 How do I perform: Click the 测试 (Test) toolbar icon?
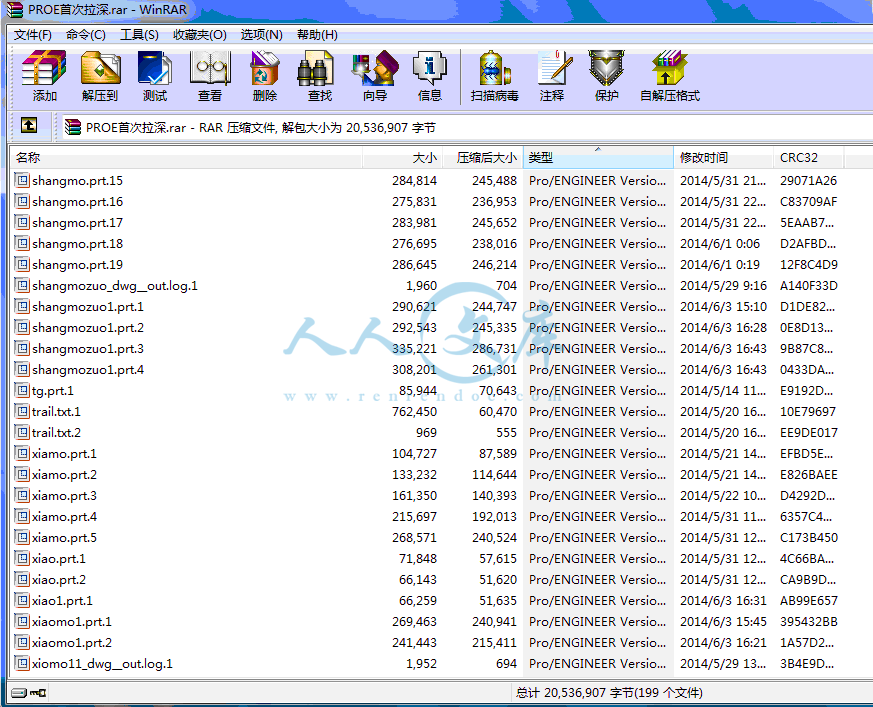pos(155,75)
